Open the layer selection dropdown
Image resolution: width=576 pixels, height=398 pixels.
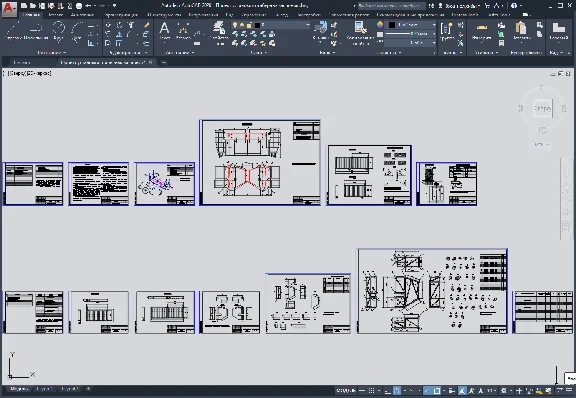pyautogui.click(x=271, y=25)
